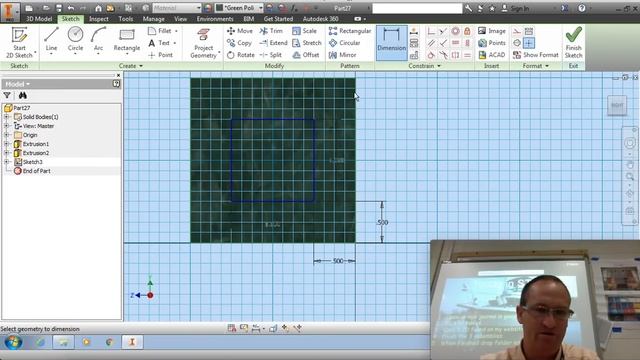
Task: Apply the Tangent constraint
Action: (431, 55)
